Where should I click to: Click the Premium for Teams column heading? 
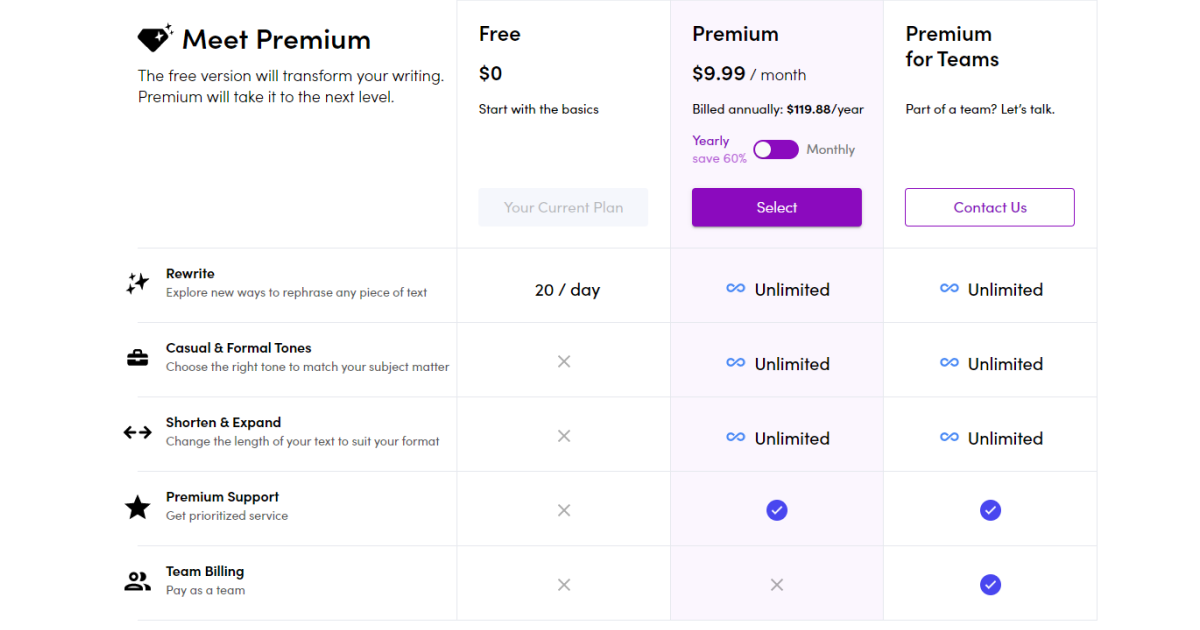pyautogui.click(x=952, y=47)
